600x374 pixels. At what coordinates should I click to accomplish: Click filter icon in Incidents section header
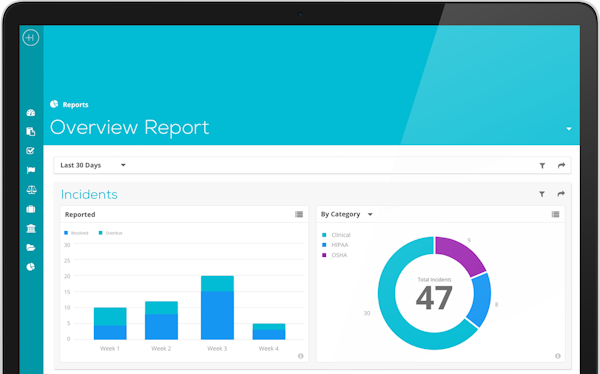coord(542,194)
